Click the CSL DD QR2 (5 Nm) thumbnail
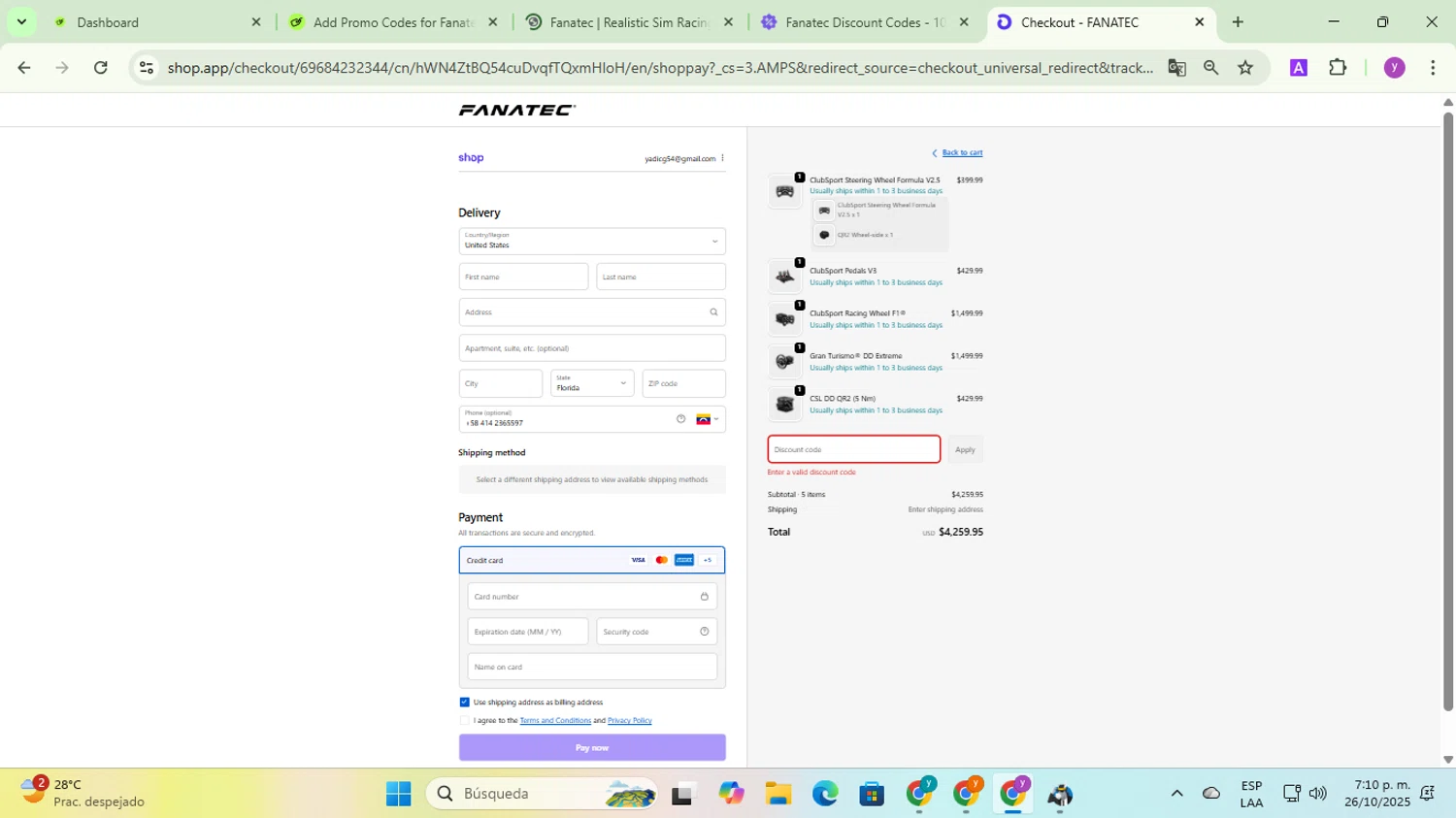This screenshot has width=1456, height=818. (x=785, y=405)
